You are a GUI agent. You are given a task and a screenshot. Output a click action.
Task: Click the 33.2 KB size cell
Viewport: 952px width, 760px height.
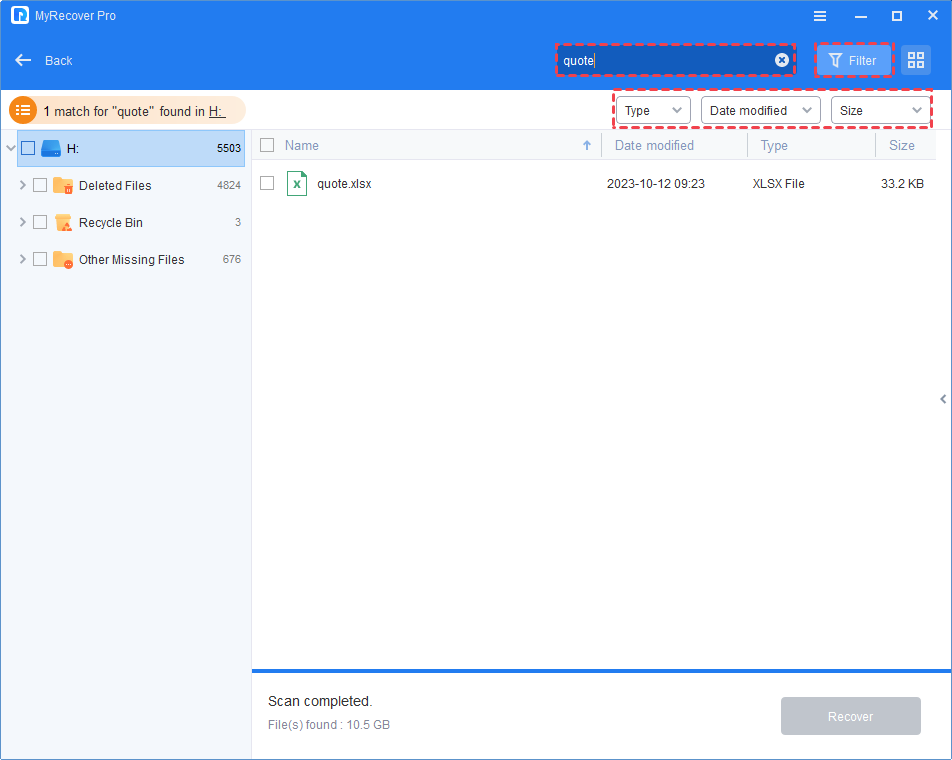click(902, 183)
